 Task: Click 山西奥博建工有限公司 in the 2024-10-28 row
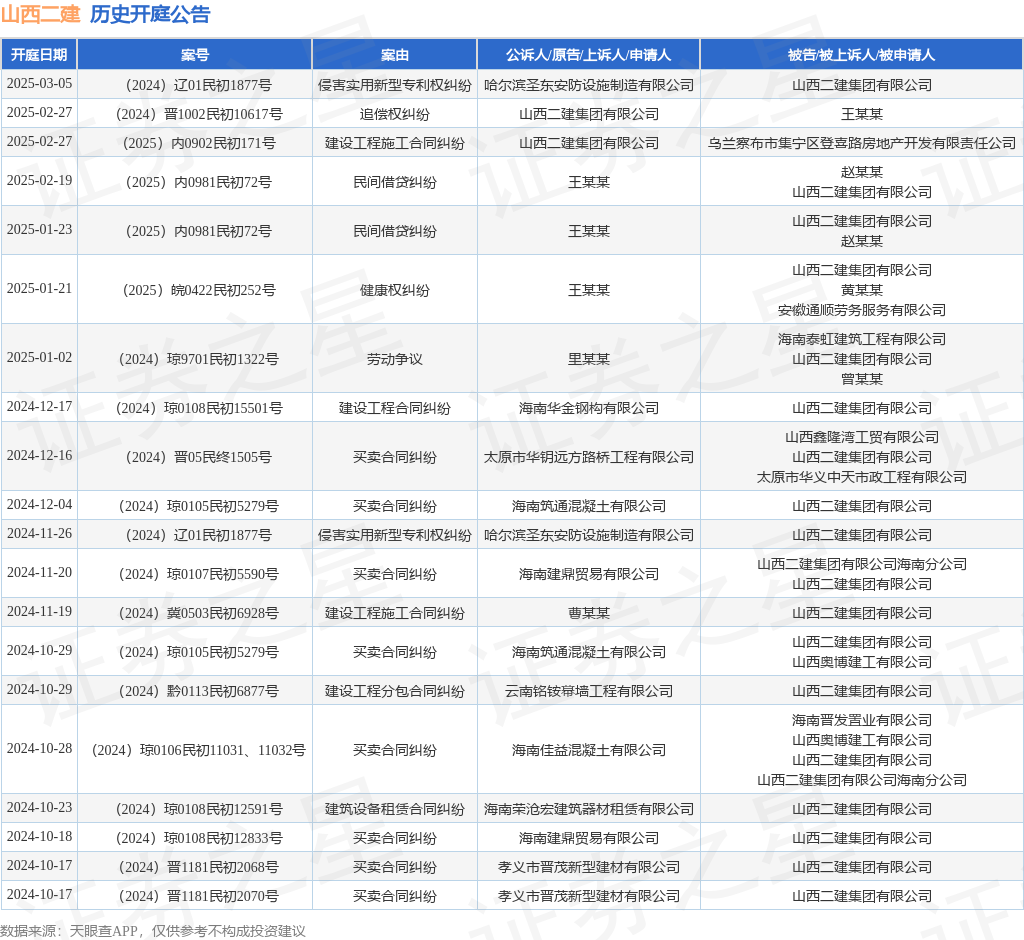861,740
